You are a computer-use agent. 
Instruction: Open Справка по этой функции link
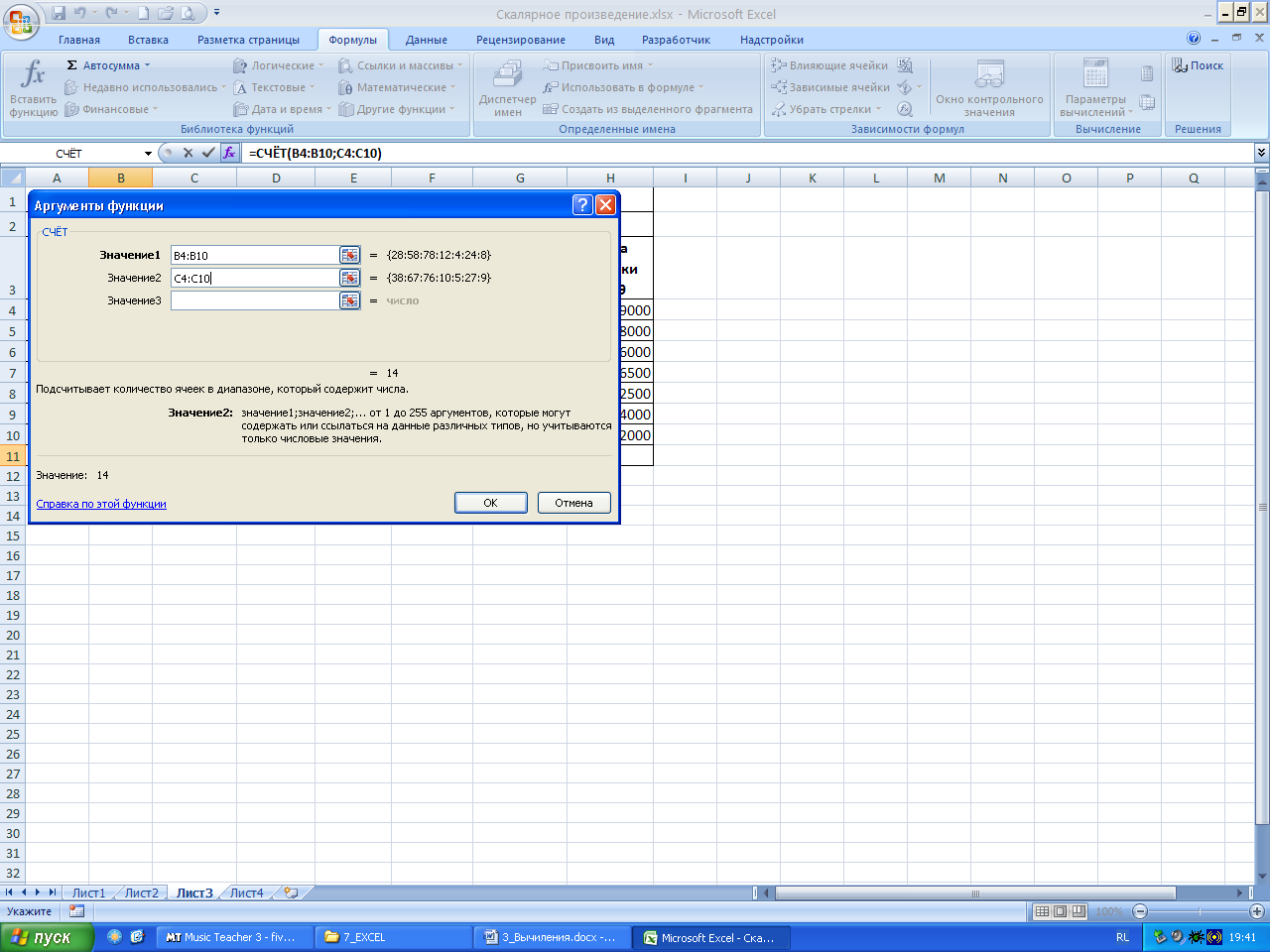[101, 504]
